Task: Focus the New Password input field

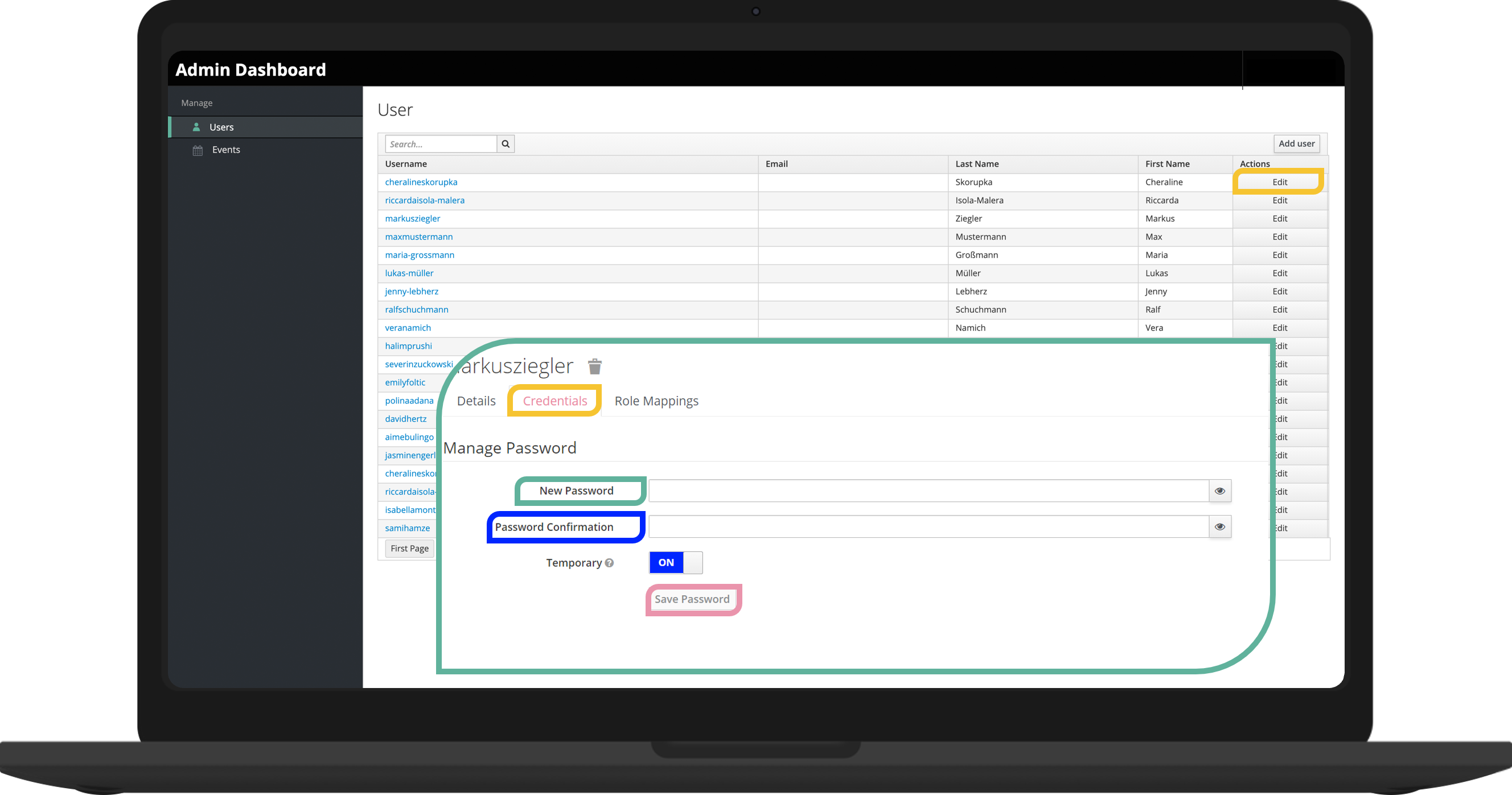Action: [x=928, y=491]
